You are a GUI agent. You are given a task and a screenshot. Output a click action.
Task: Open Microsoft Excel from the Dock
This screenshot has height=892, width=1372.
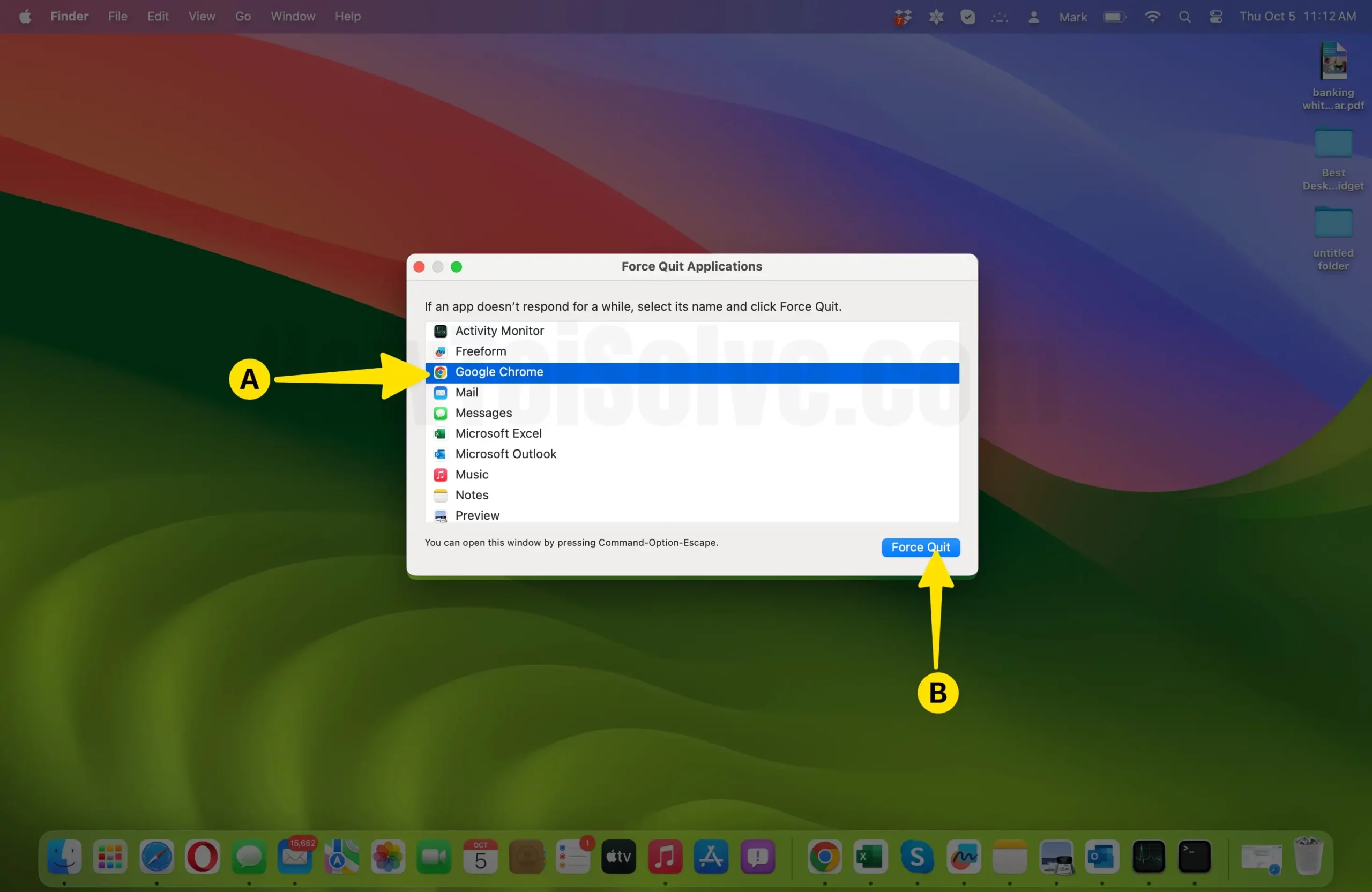click(x=870, y=857)
